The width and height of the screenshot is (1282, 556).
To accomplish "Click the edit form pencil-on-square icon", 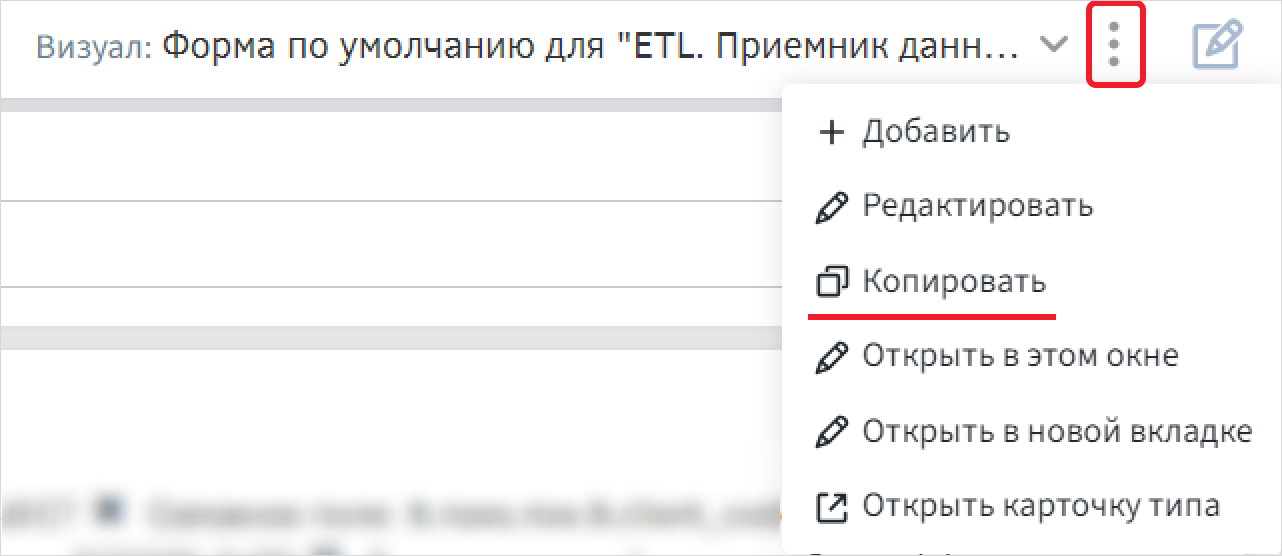I will [1218, 45].
